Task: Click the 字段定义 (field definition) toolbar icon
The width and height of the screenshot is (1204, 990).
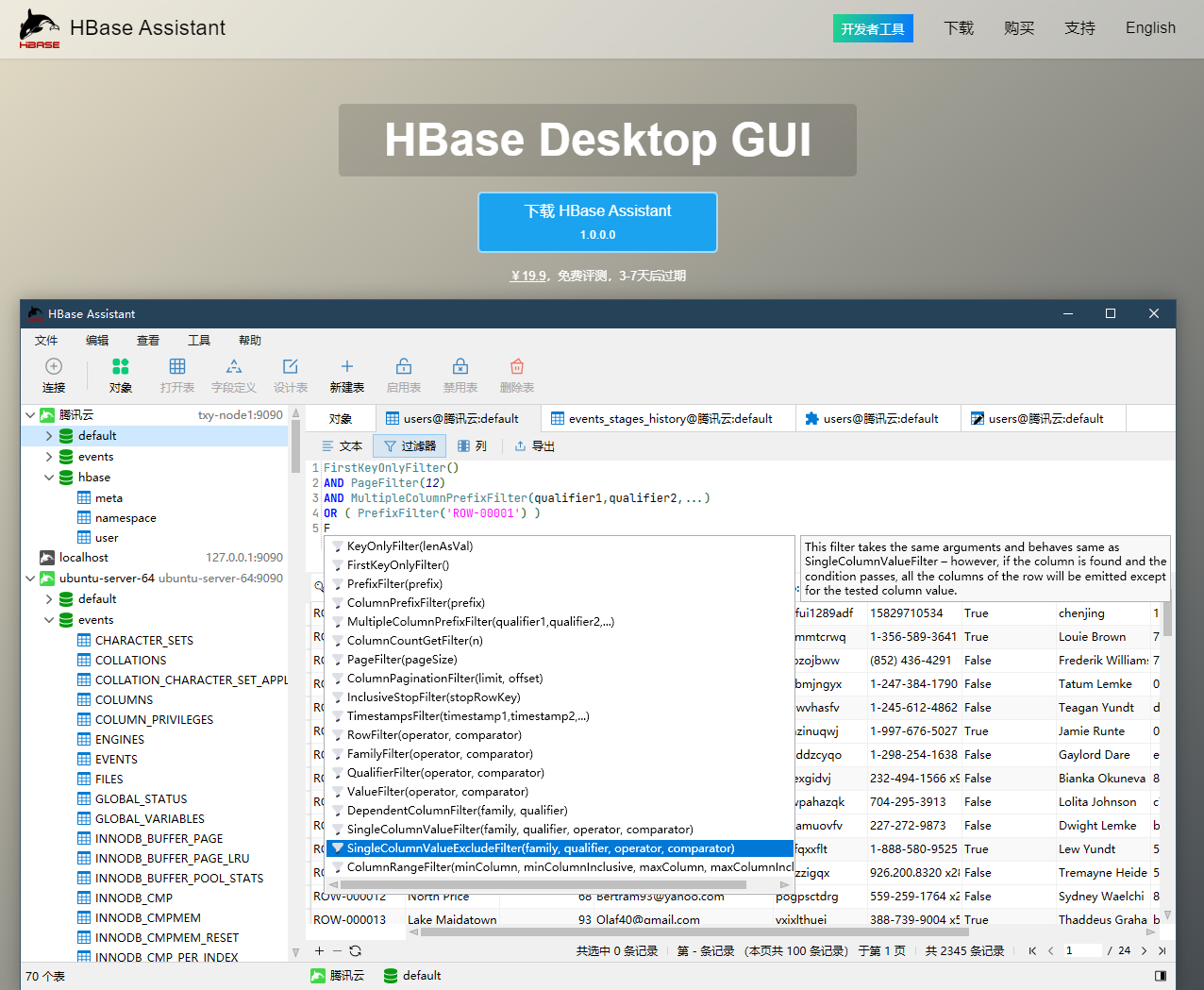Action: (x=234, y=366)
